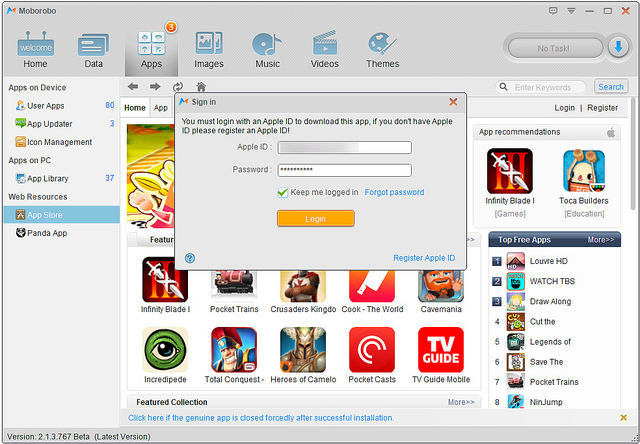Open the Music section
This screenshot has height=444, width=640.
[267, 51]
